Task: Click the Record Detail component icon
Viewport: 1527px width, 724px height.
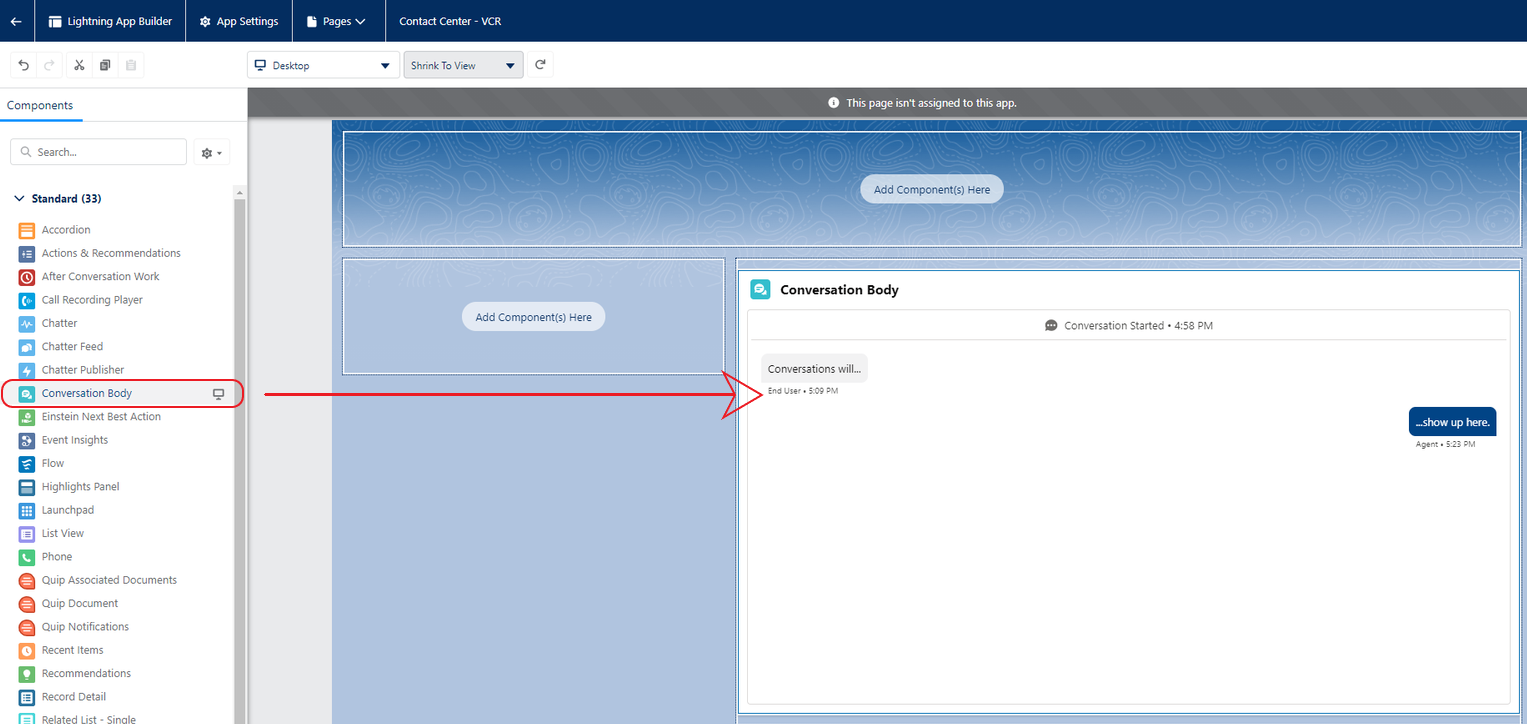Action: (27, 697)
